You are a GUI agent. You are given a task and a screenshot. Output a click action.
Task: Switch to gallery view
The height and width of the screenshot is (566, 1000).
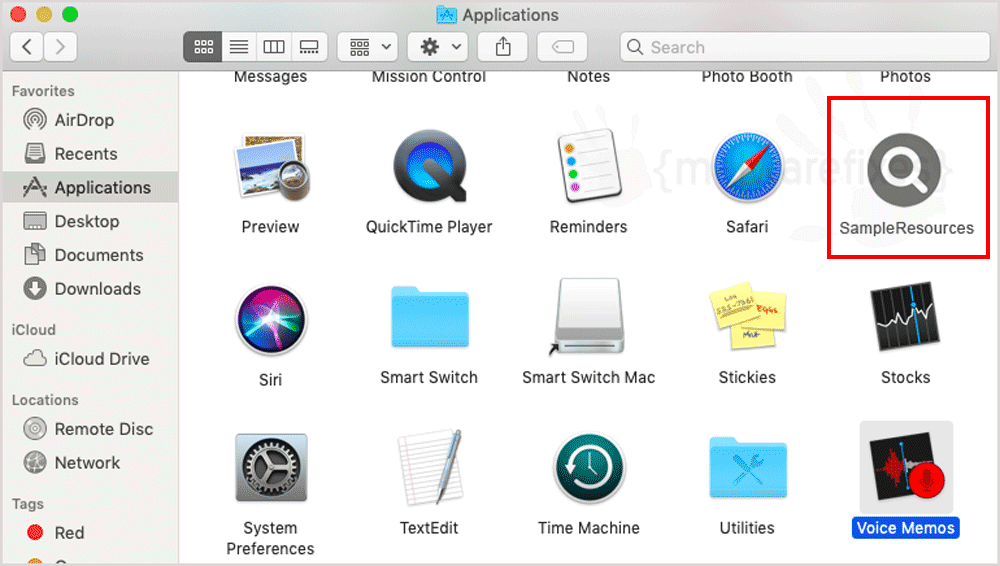click(x=309, y=47)
